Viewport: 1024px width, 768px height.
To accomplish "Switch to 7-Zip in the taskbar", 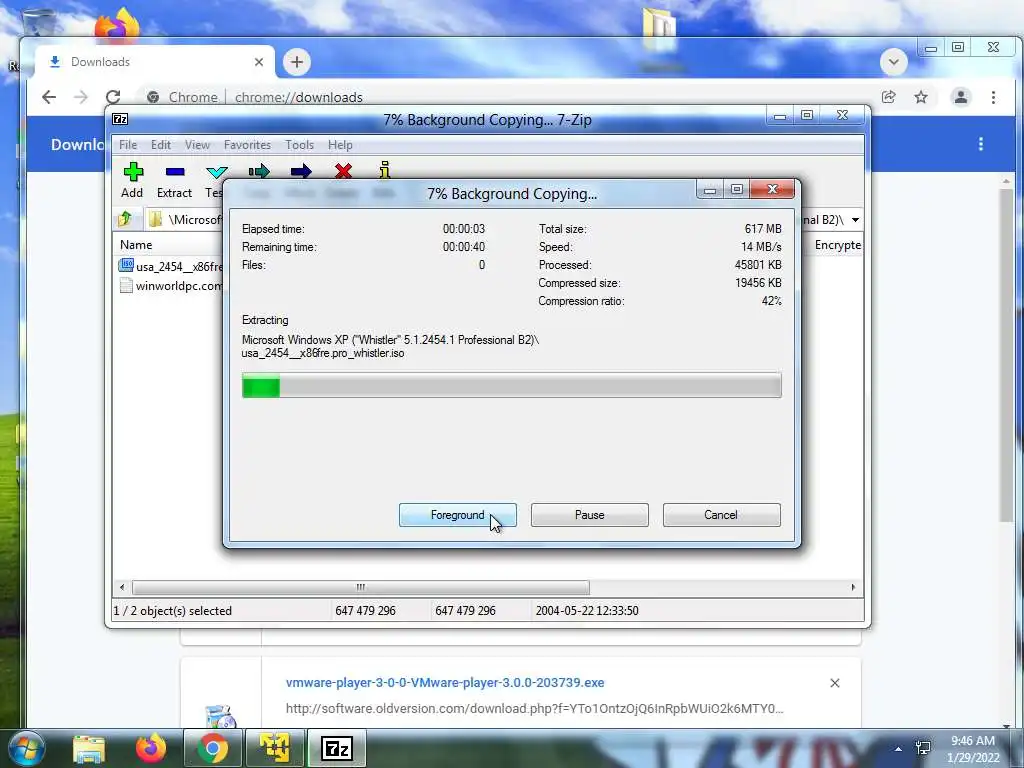I will (337, 748).
